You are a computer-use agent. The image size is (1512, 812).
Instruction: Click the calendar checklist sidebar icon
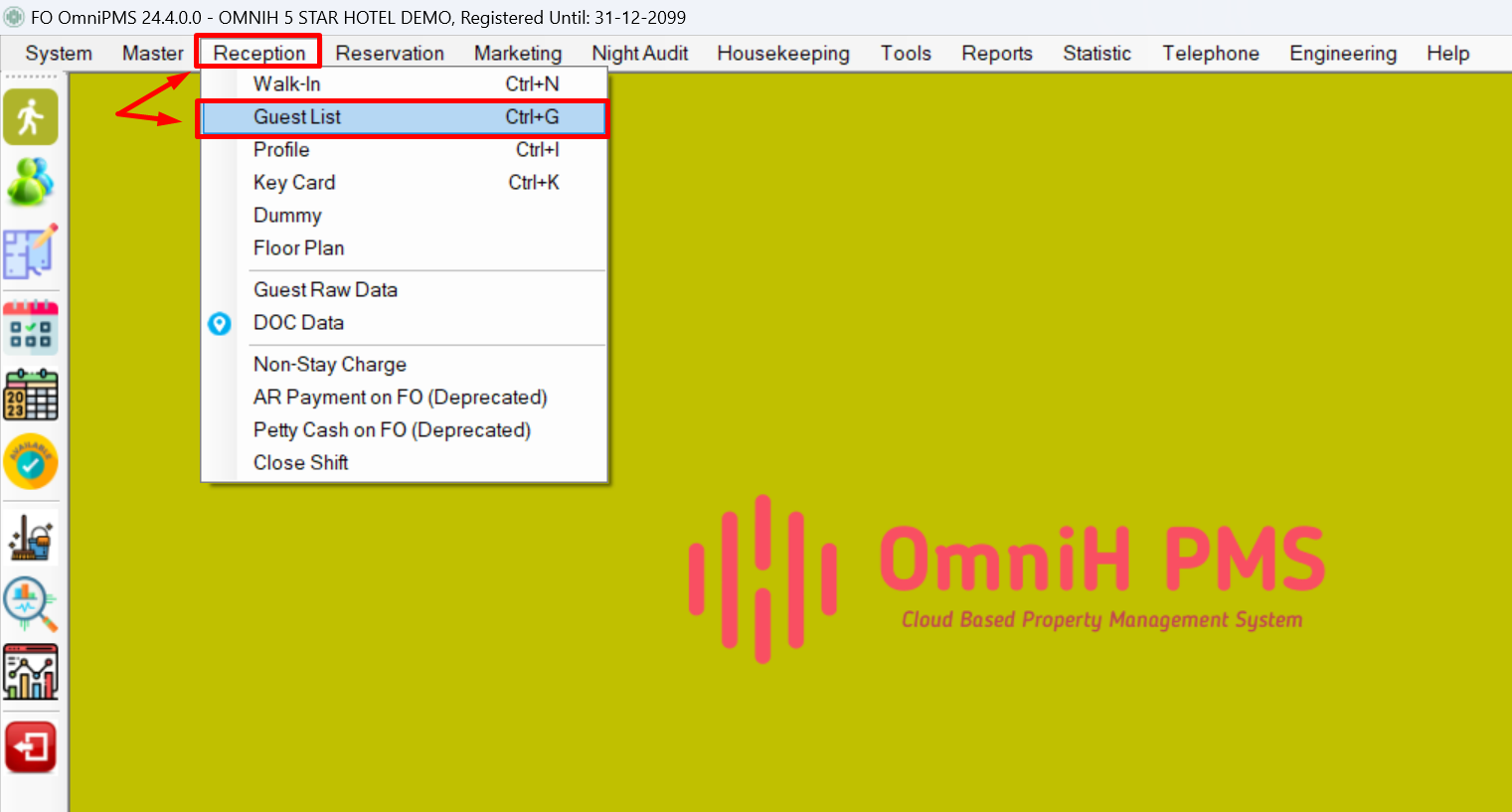pos(31,327)
